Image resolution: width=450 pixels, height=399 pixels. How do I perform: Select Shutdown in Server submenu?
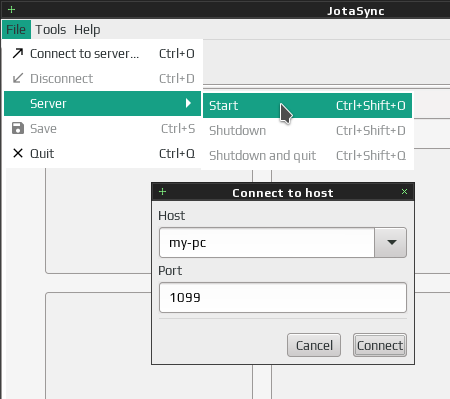pos(307,131)
